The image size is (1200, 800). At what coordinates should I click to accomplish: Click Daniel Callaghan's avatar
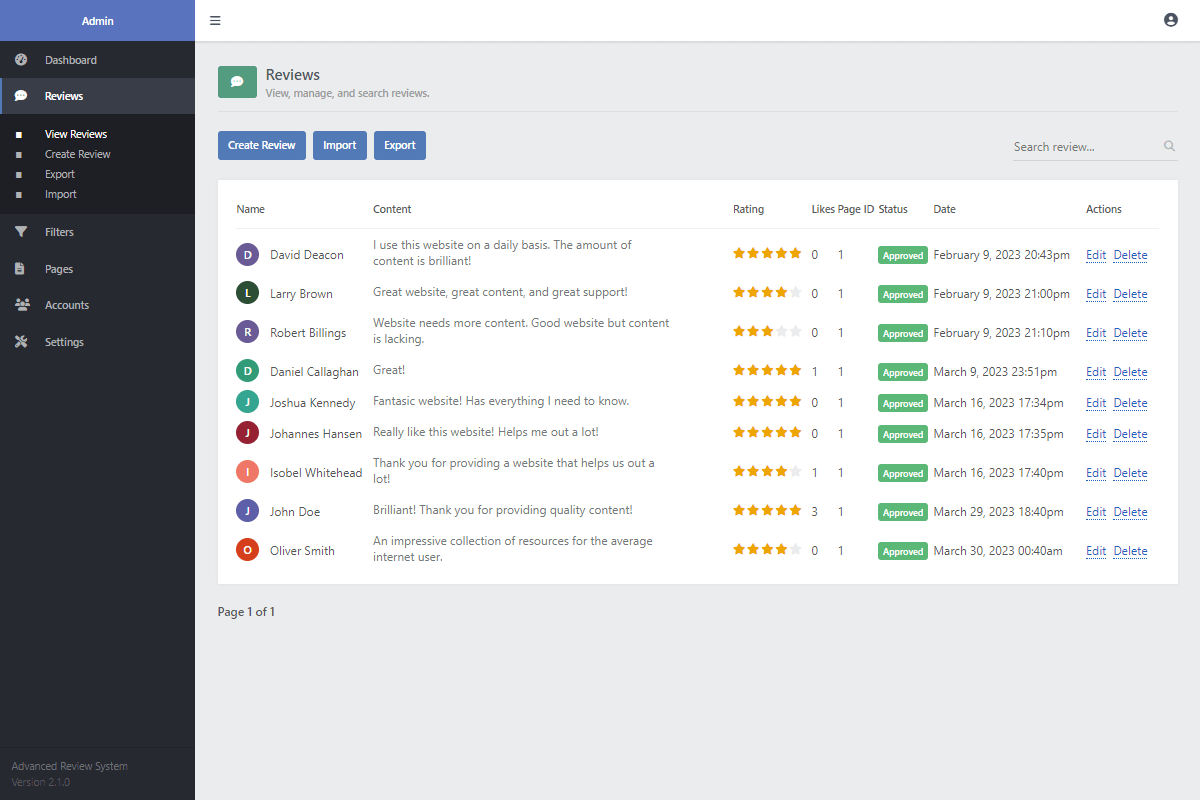(x=248, y=371)
